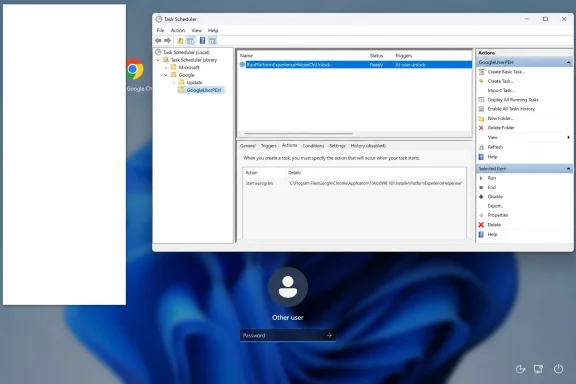Expand the Update folder arrow
The height and width of the screenshot is (384, 576).
click(173, 82)
